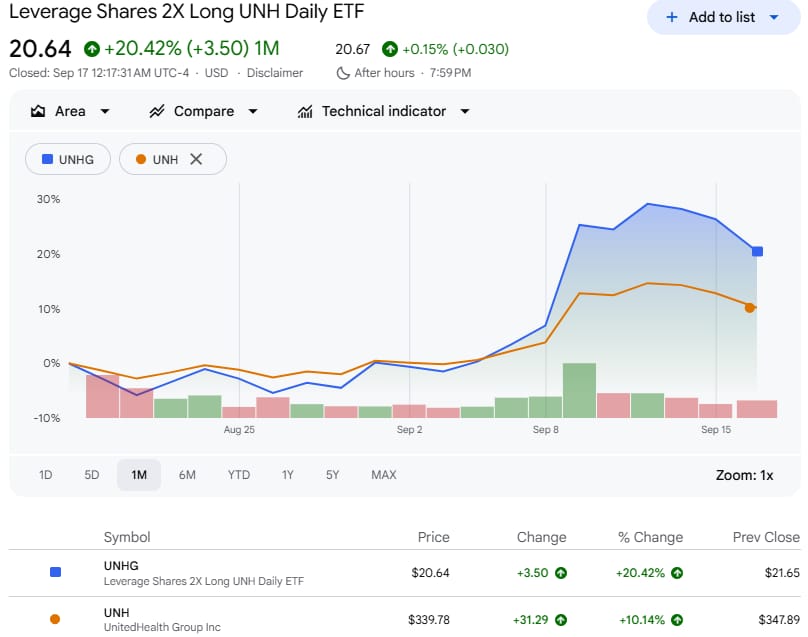Open the Disclaimer link

(275, 73)
